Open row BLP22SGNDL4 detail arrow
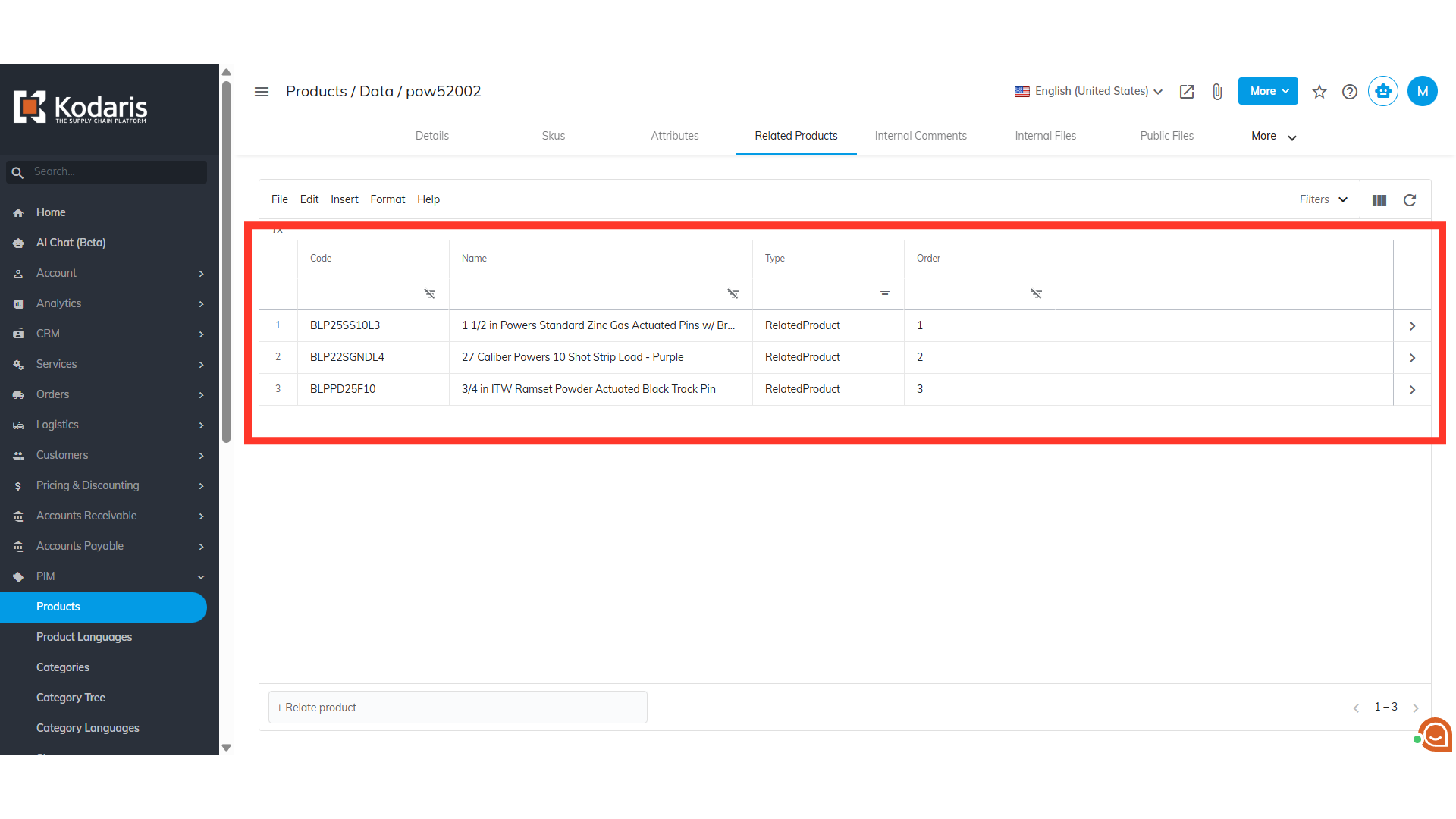This screenshot has width=1456, height=819. [x=1412, y=358]
